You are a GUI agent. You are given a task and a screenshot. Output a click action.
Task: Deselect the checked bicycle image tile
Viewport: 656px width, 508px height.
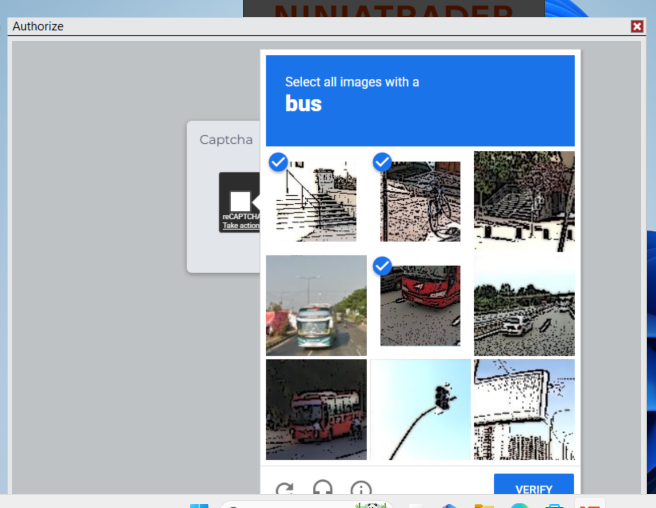420,201
